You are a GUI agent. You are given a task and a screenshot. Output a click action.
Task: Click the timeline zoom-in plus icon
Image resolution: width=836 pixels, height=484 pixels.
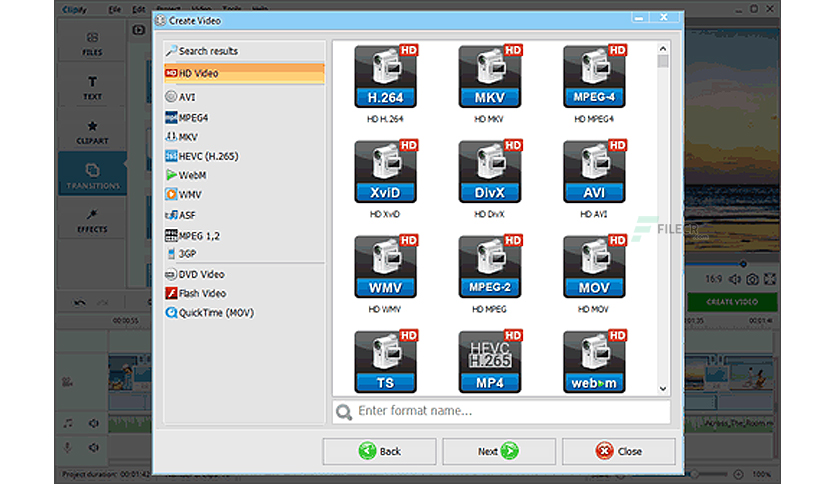(x=738, y=474)
